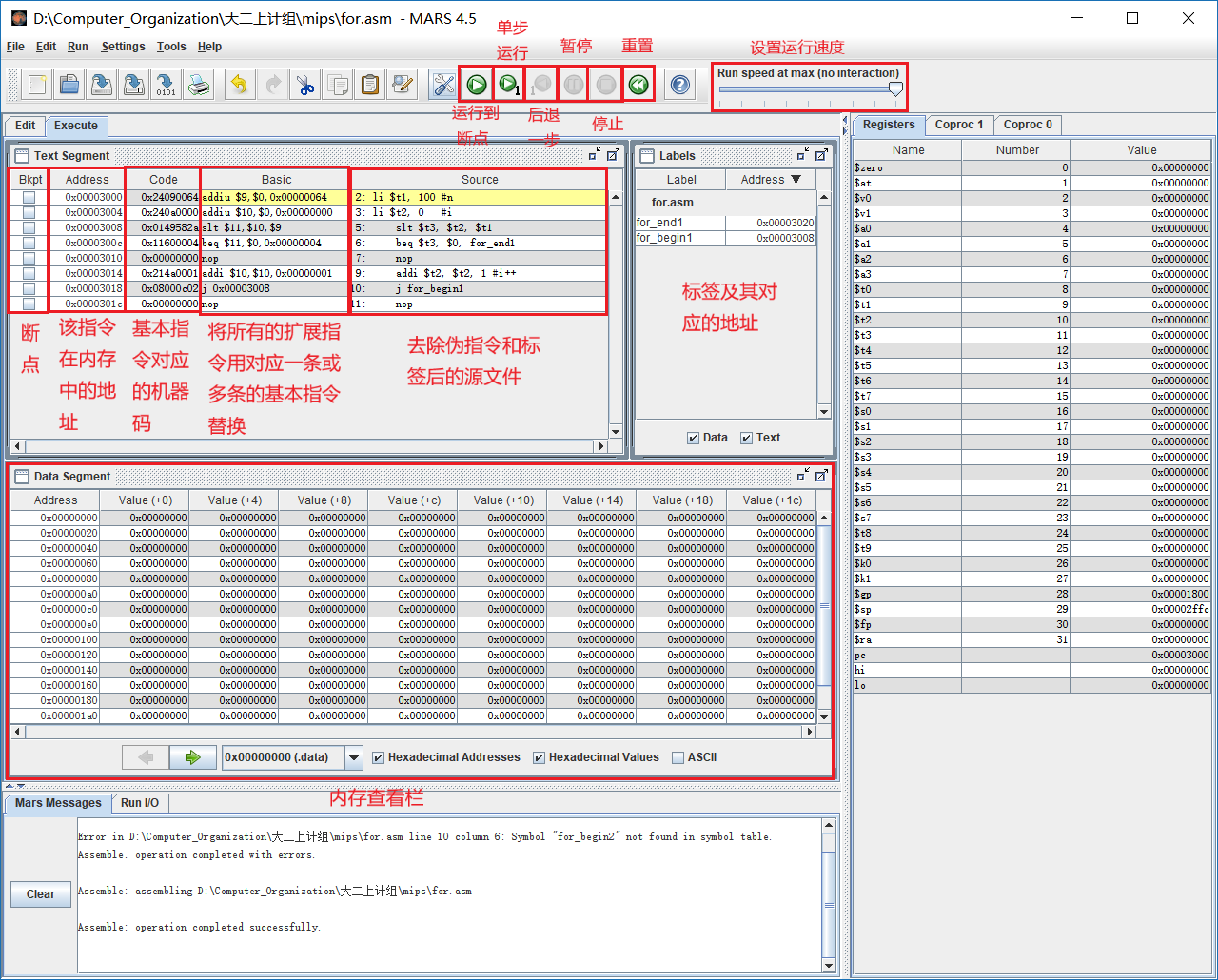1218x980 pixels.
Task: Stop the running program icon
Action: (x=606, y=85)
